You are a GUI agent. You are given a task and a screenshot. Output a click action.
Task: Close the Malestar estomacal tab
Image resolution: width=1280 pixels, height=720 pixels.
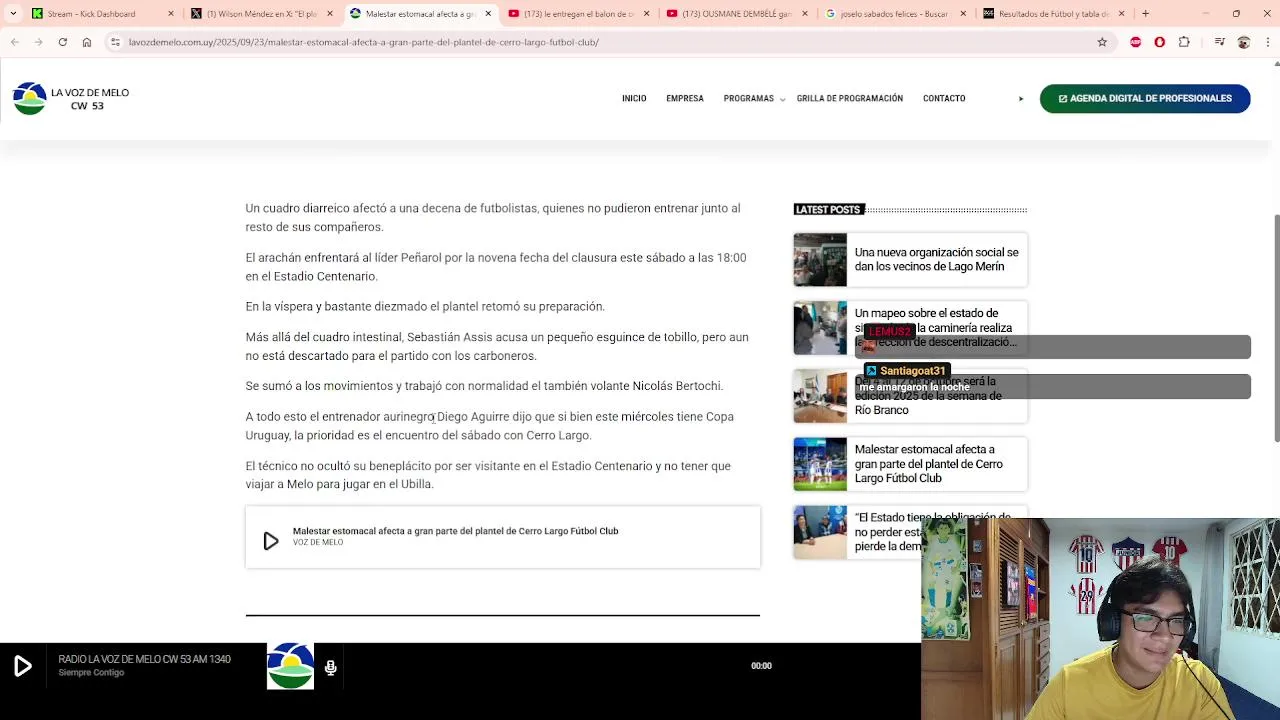click(x=488, y=14)
